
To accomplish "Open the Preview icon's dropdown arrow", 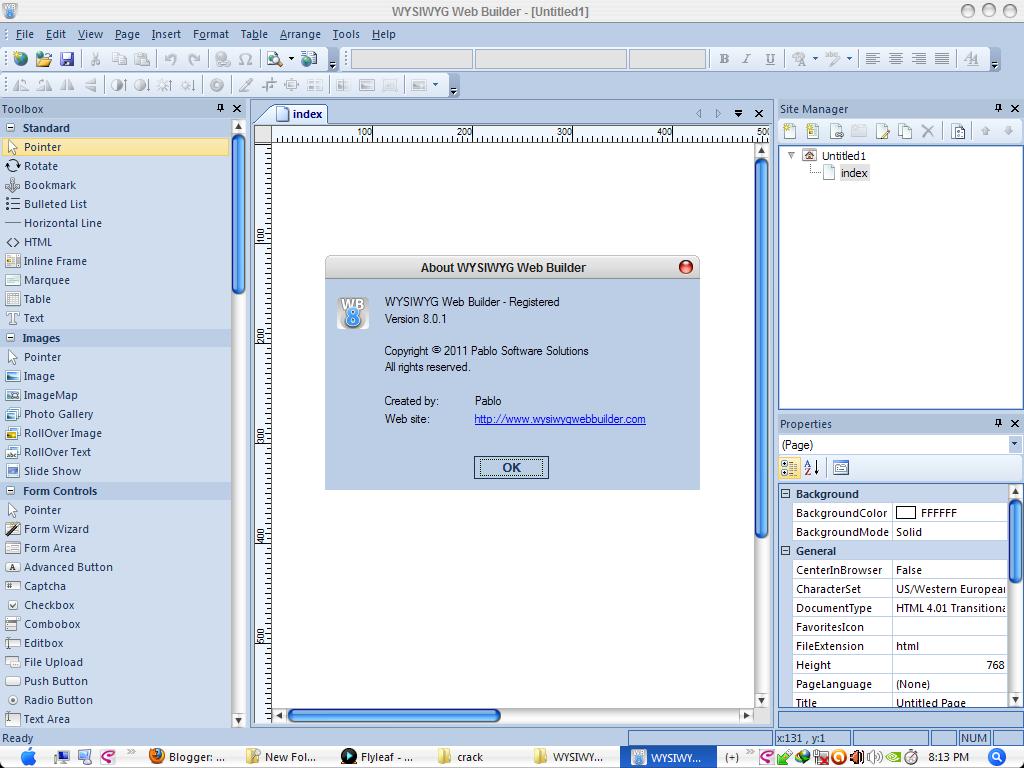I will 291,59.
